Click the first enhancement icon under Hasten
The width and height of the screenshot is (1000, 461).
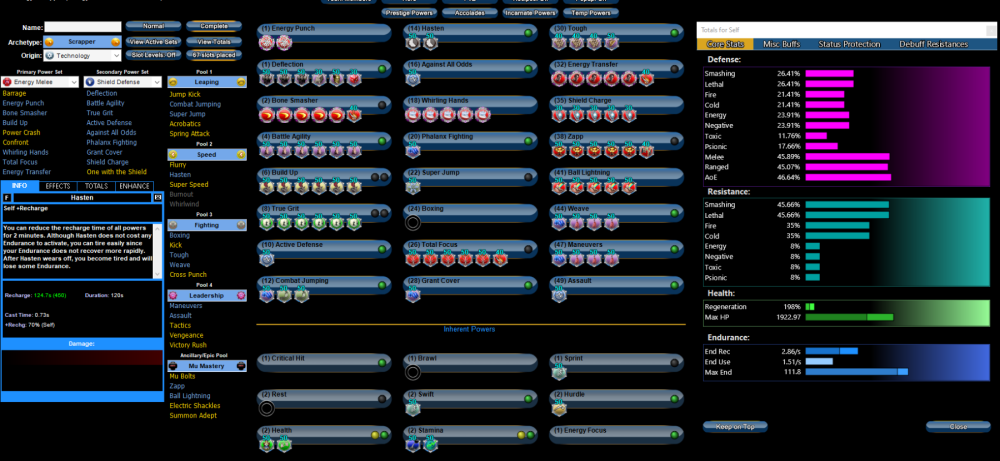click(x=413, y=44)
